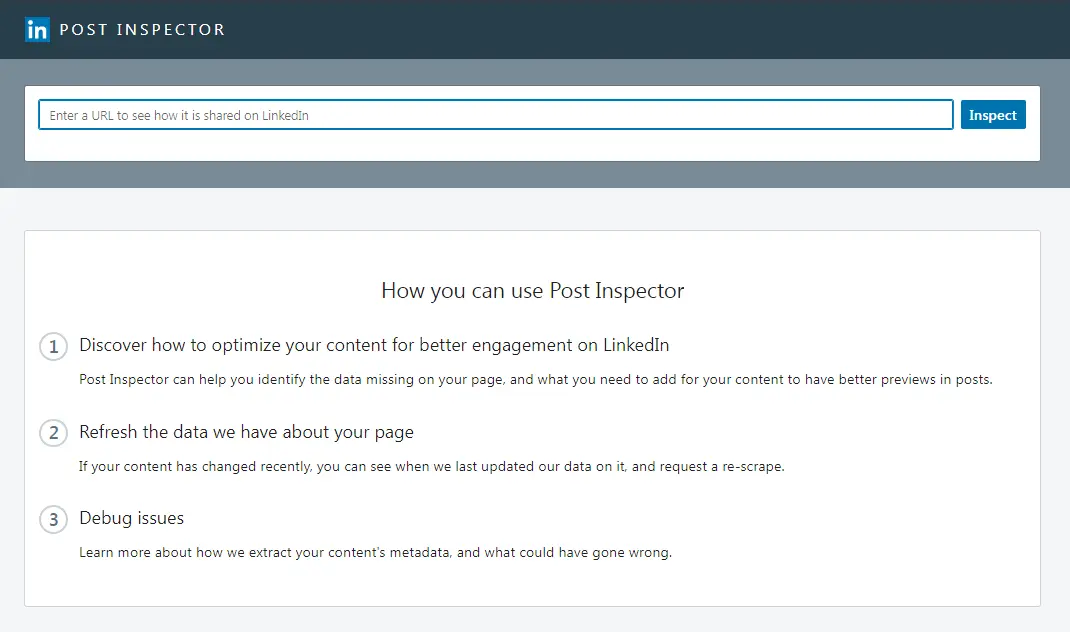Click the POST INSPECTOR header title

(x=142, y=30)
